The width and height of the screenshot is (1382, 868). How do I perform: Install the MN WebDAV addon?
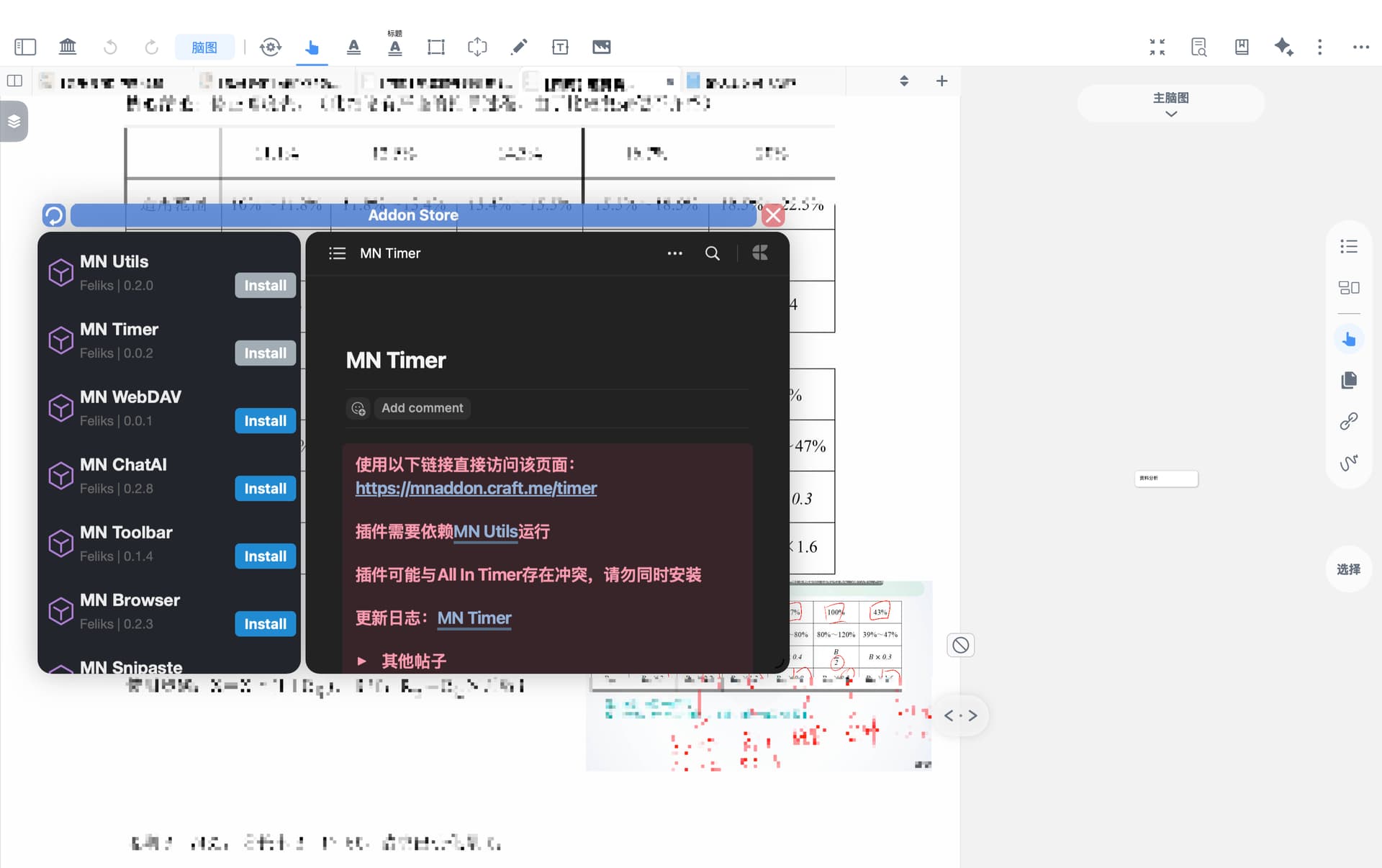point(265,421)
